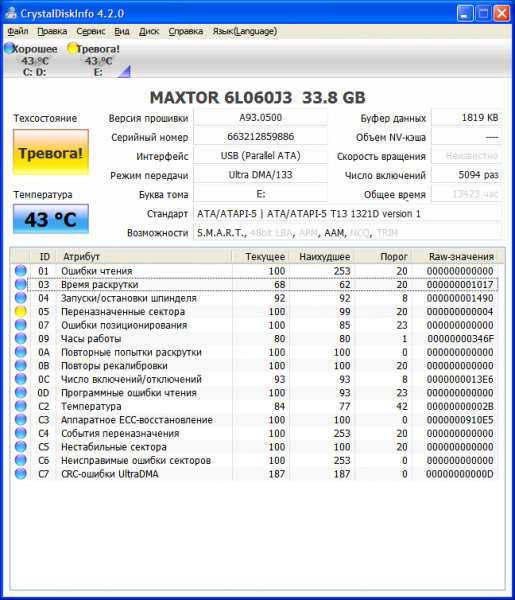Select the Переназначенные сектора attribute name

click(x=123, y=312)
